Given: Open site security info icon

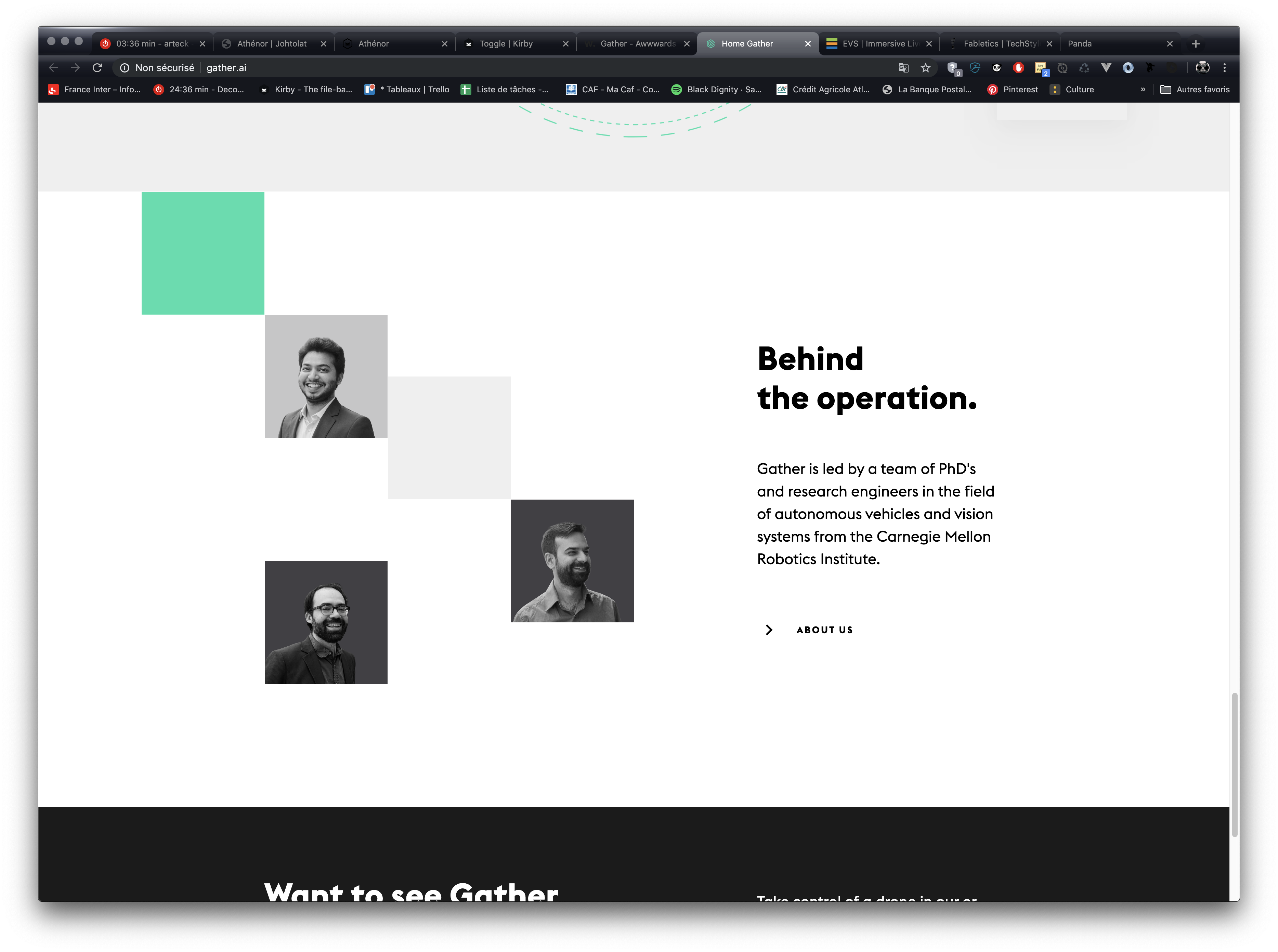Looking at the screenshot, I should coord(125,68).
